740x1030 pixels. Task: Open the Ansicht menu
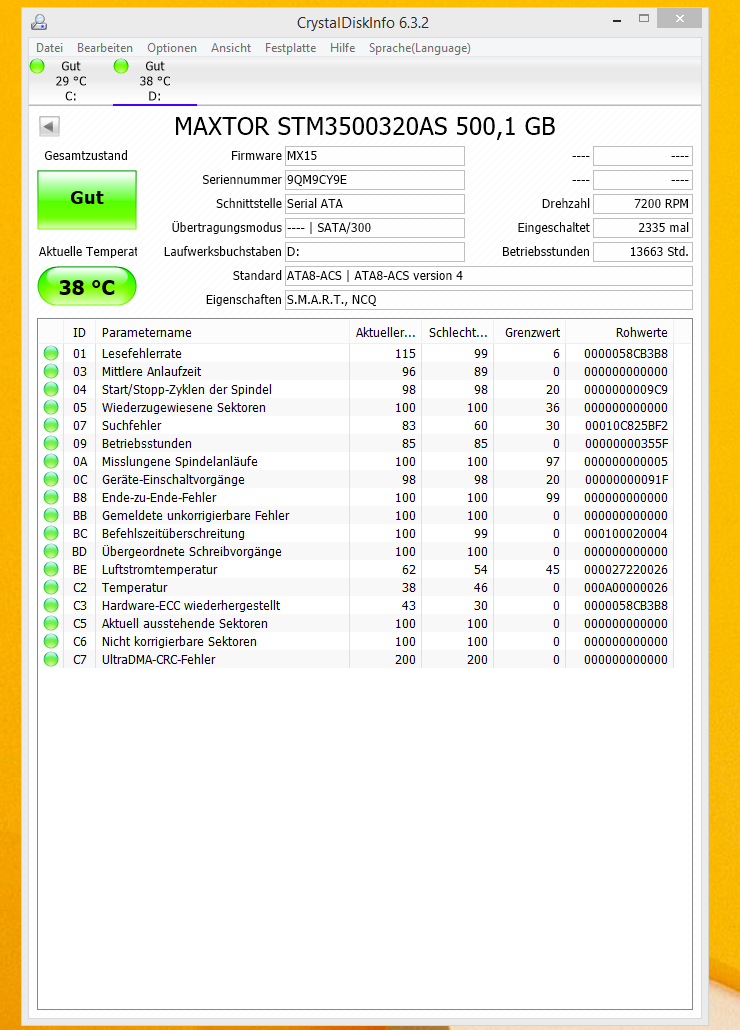point(230,48)
